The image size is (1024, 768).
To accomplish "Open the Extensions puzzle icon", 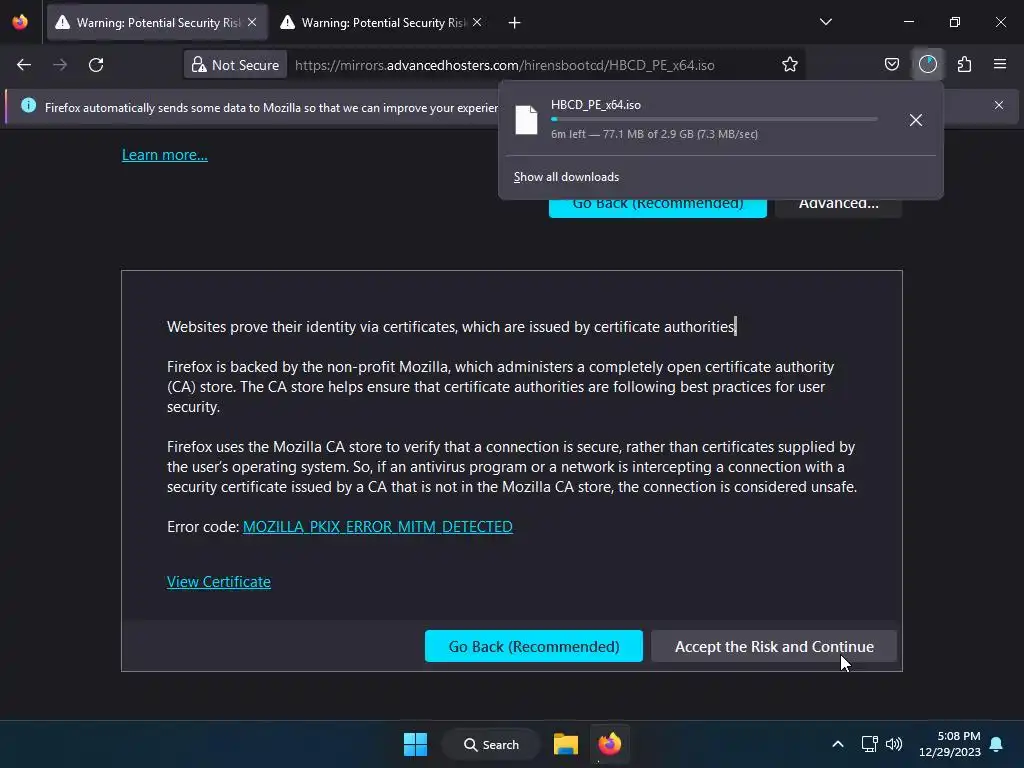I will [x=964, y=65].
